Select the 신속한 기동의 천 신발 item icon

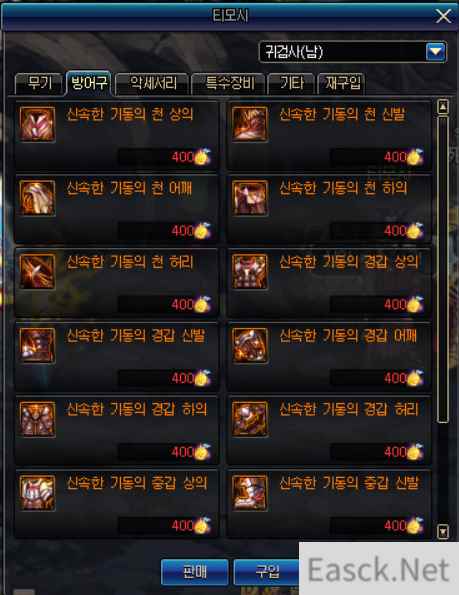pos(250,124)
